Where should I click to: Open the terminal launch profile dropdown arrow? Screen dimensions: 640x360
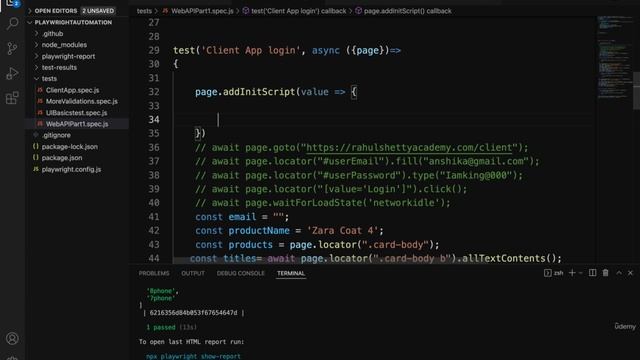[x=580, y=273]
